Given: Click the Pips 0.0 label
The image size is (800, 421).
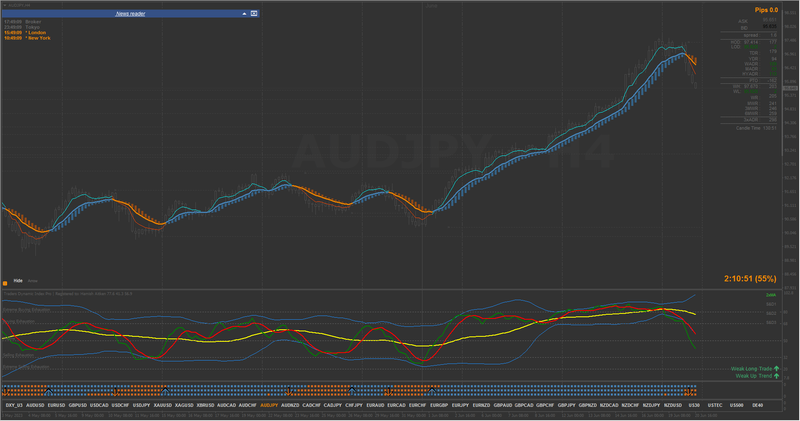Looking at the screenshot, I should click(766, 10).
